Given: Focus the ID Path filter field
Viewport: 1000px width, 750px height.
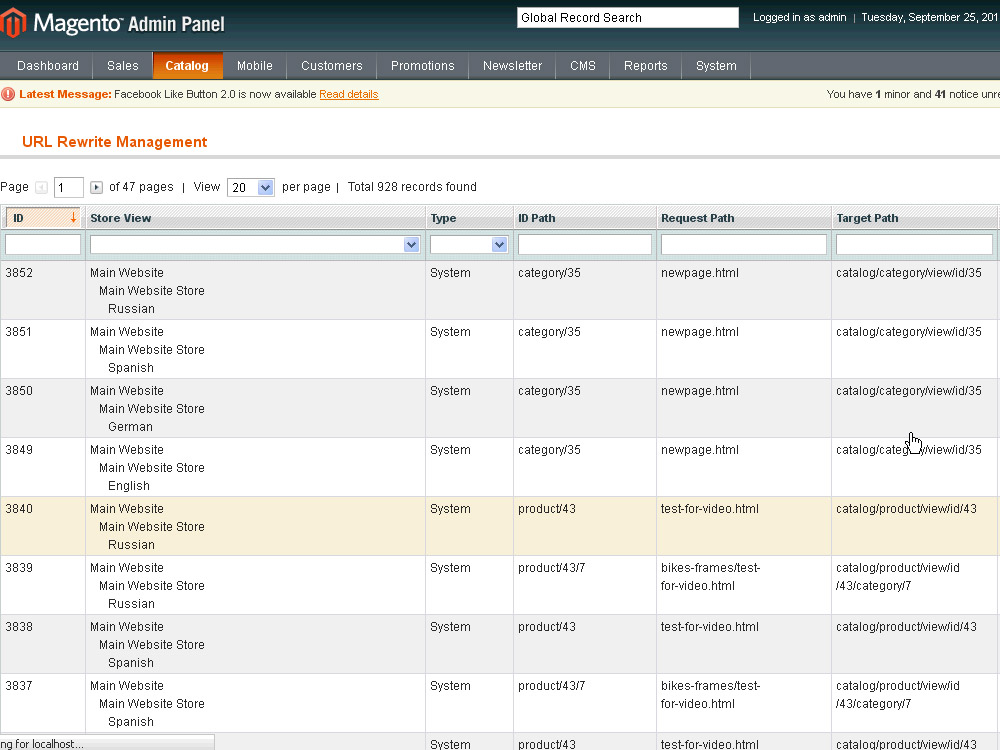Looking at the screenshot, I should pyautogui.click(x=584, y=244).
